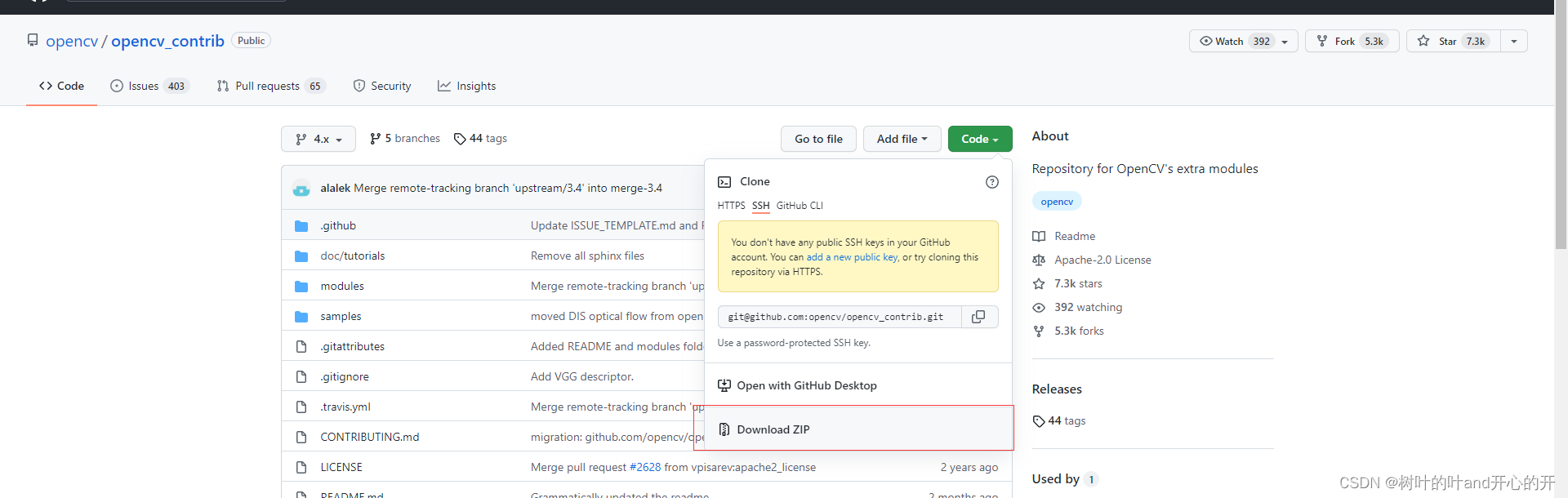Click the folder icon for samples
1568x498 pixels.
pyautogui.click(x=301, y=317)
